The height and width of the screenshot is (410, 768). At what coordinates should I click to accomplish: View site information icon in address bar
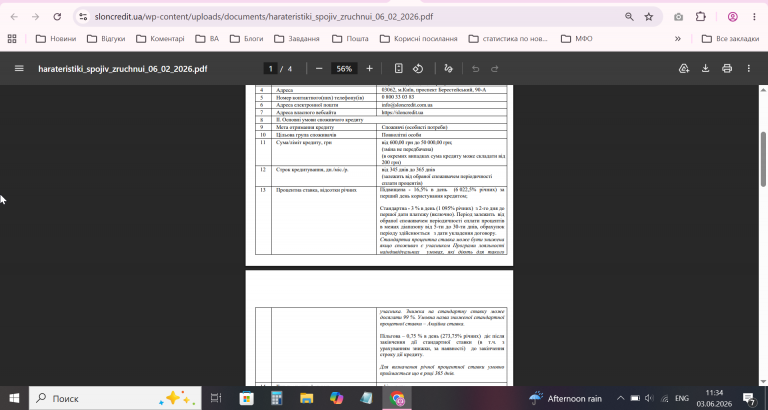(x=83, y=17)
